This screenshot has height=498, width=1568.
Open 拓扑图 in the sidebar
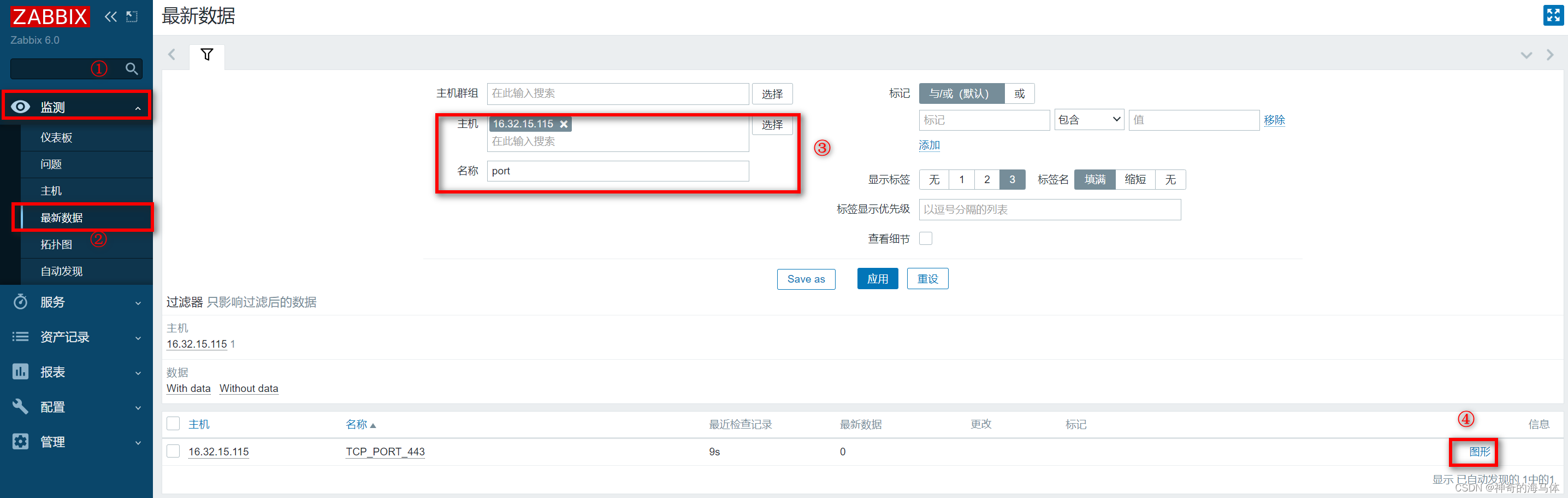(57, 244)
